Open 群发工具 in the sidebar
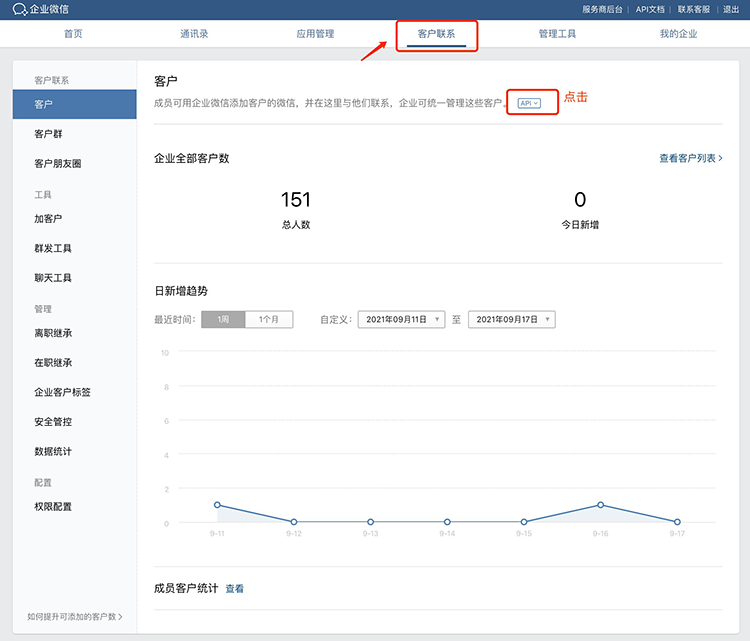The height and width of the screenshot is (641, 750). coord(53,248)
